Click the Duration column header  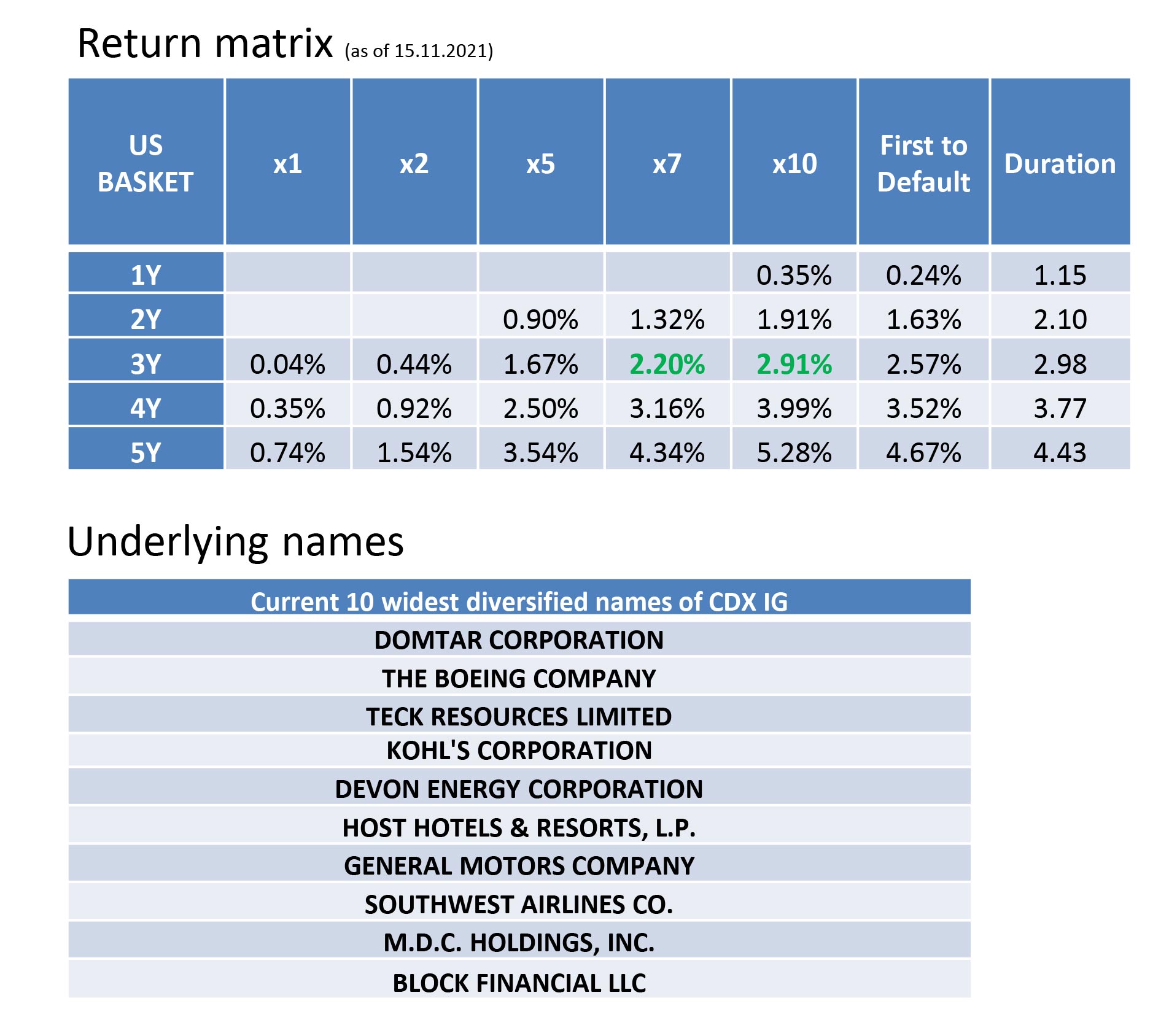tap(1060, 162)
